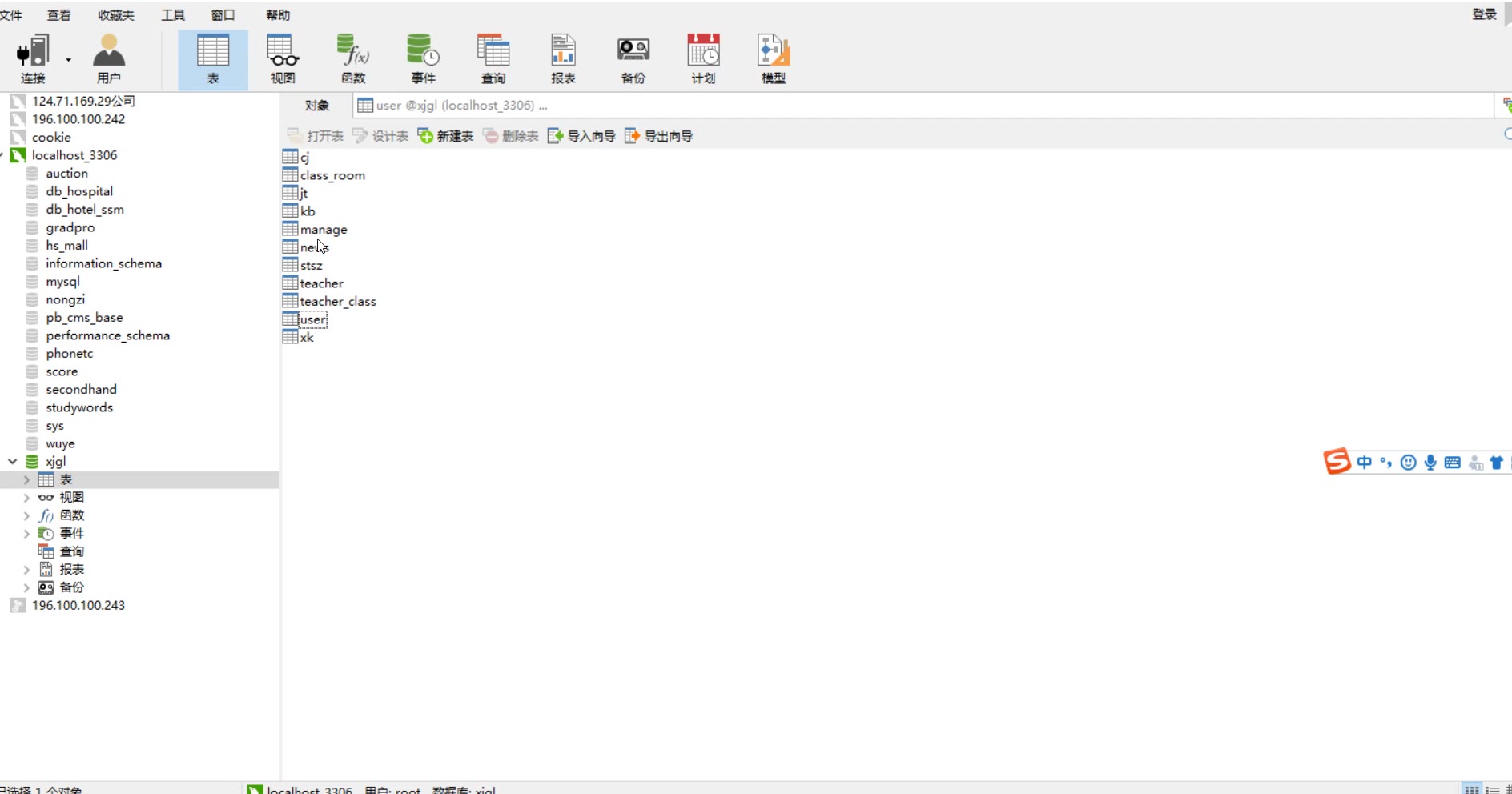This screenshot has width=1512, height=794.
Task: Select the class_room table
Action: click(x=324, y=175)
